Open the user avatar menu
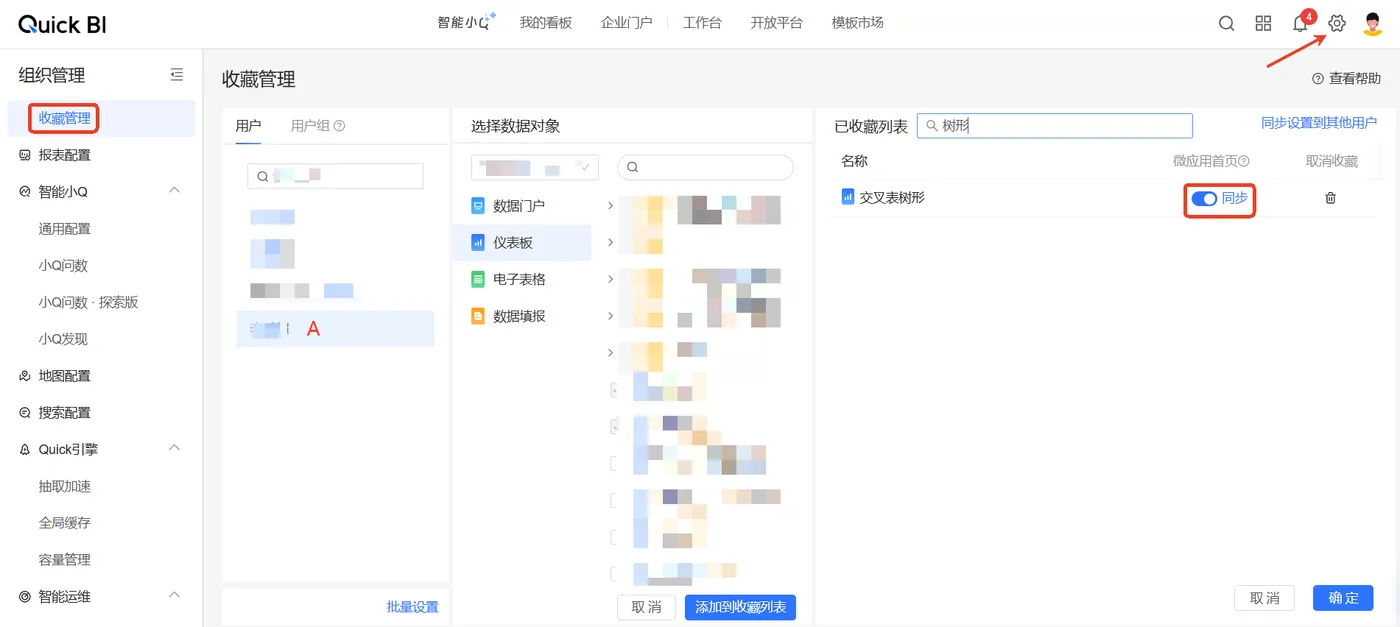Screen dimensions: 1400x627 tap(1373, 23)
